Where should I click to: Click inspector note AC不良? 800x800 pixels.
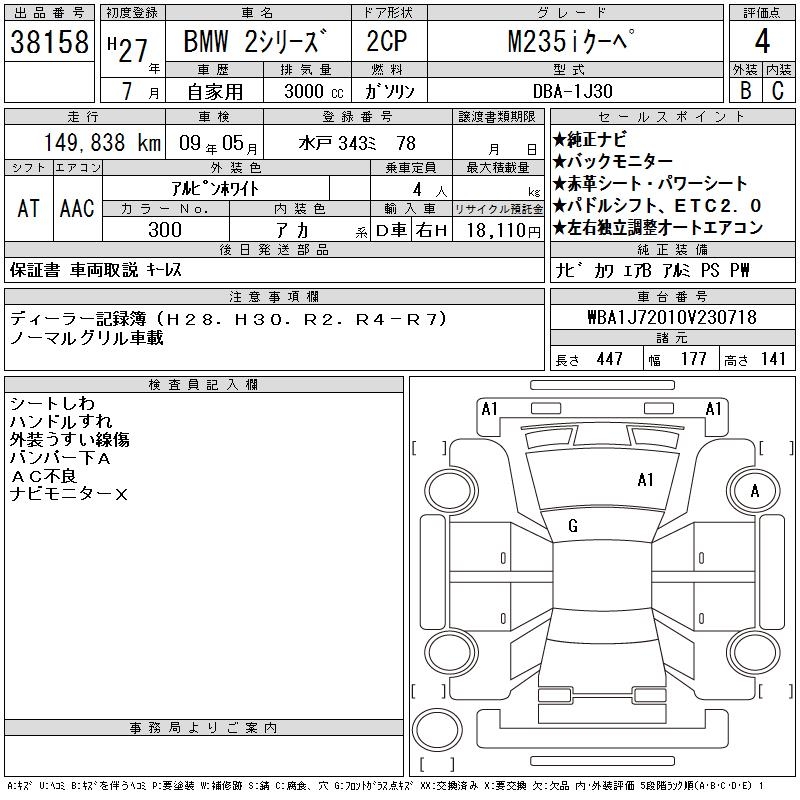click(x=43, y=476)
